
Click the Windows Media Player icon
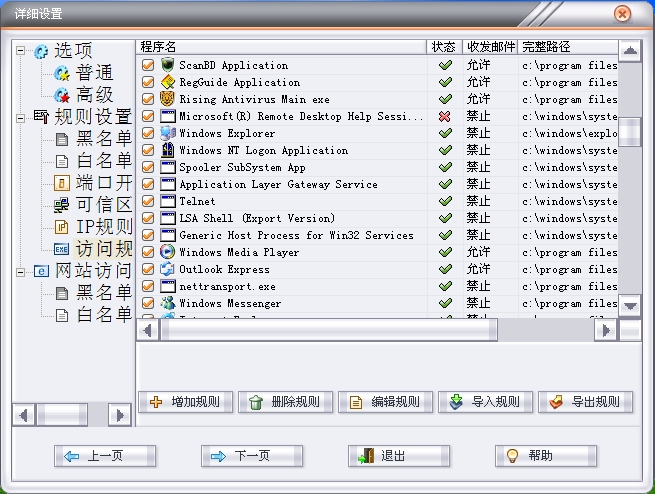pos(168,252)
